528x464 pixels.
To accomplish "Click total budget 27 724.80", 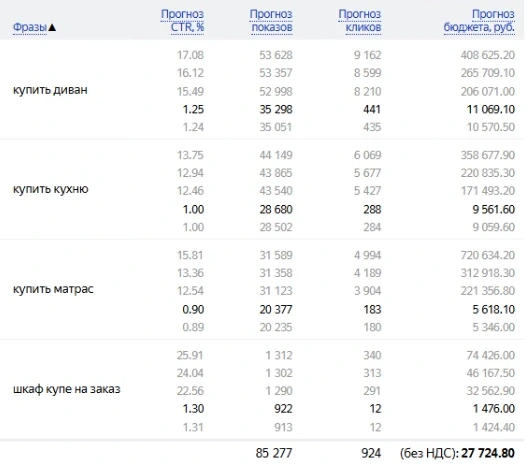I will pos(488,453).
